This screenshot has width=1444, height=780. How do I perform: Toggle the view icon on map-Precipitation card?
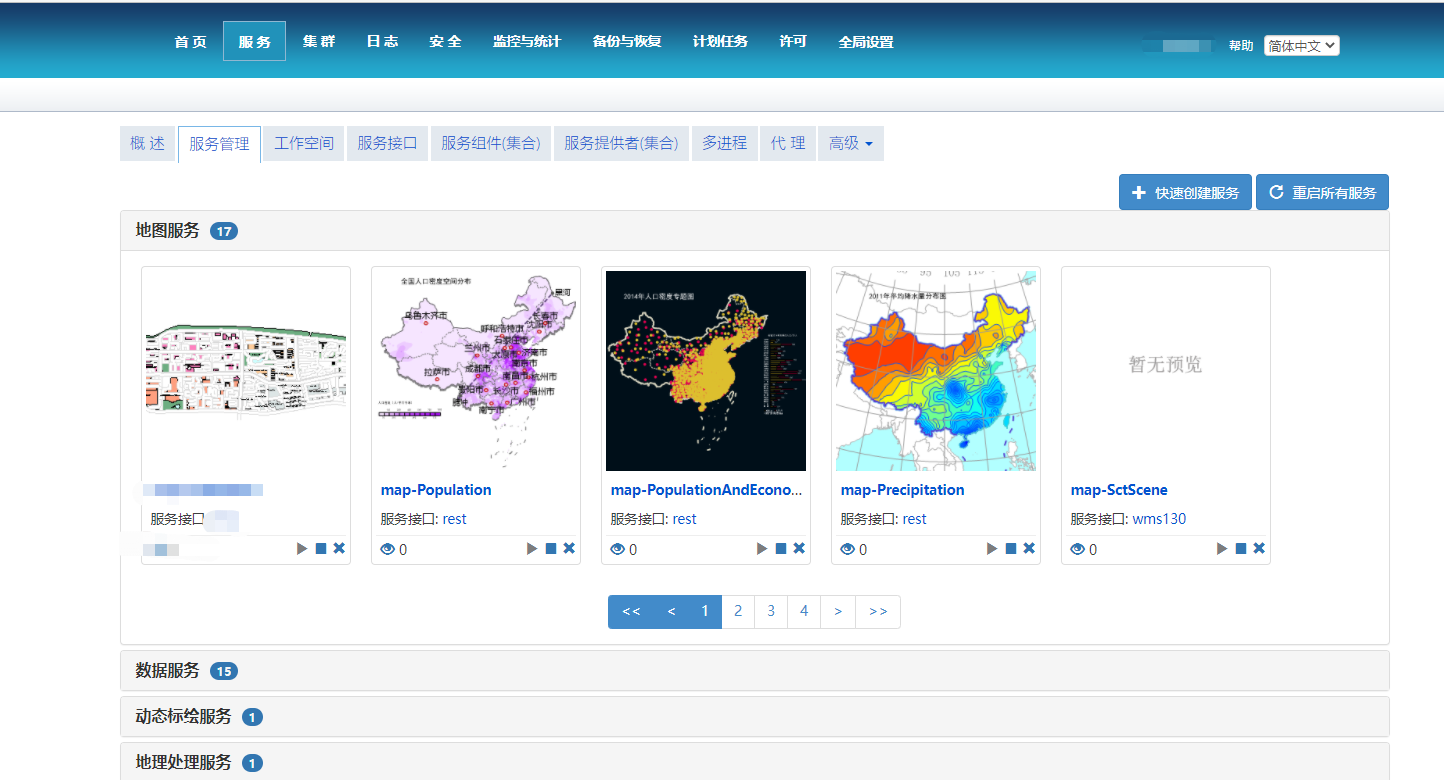click(848, 548)
